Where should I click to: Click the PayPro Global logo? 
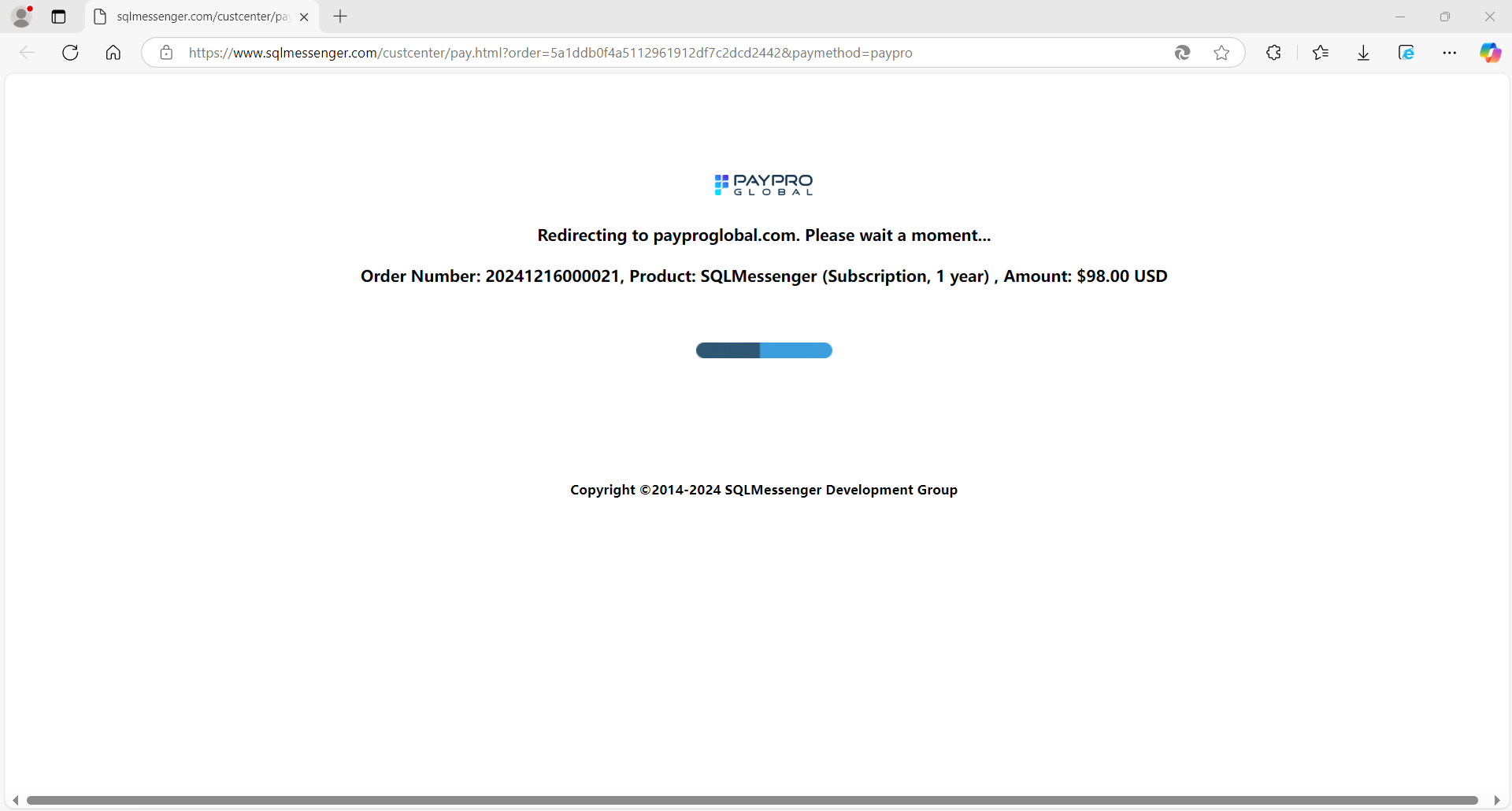pyautogui.click(x=764, y=185)
